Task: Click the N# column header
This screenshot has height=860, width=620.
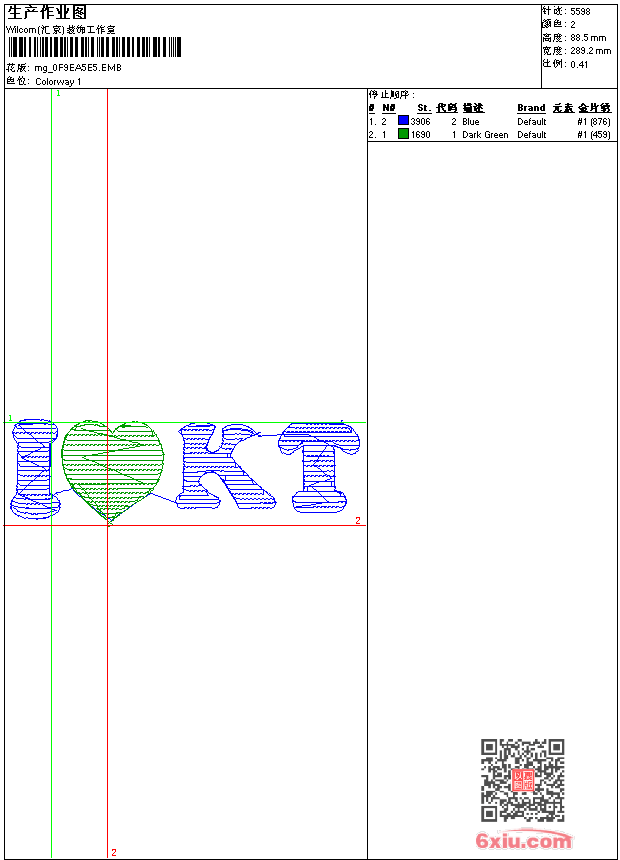Action: tap(388, 108)
